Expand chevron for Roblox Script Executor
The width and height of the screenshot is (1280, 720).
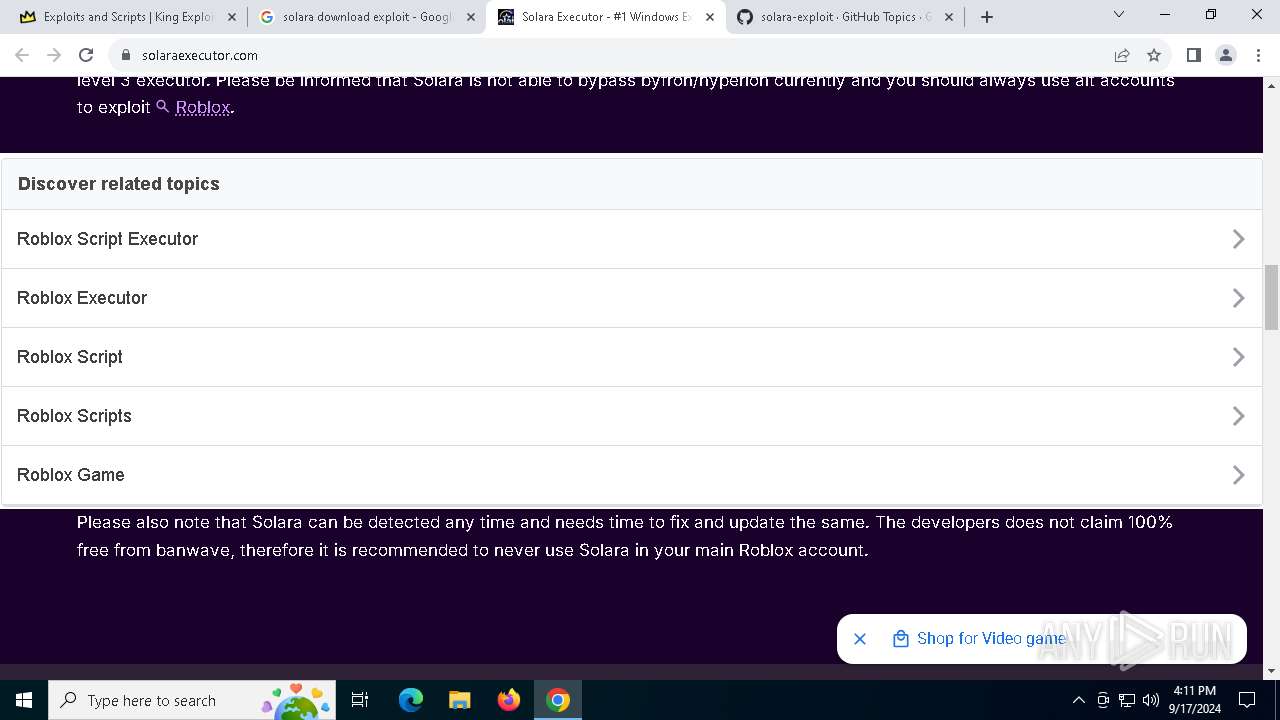(1238, 239)
